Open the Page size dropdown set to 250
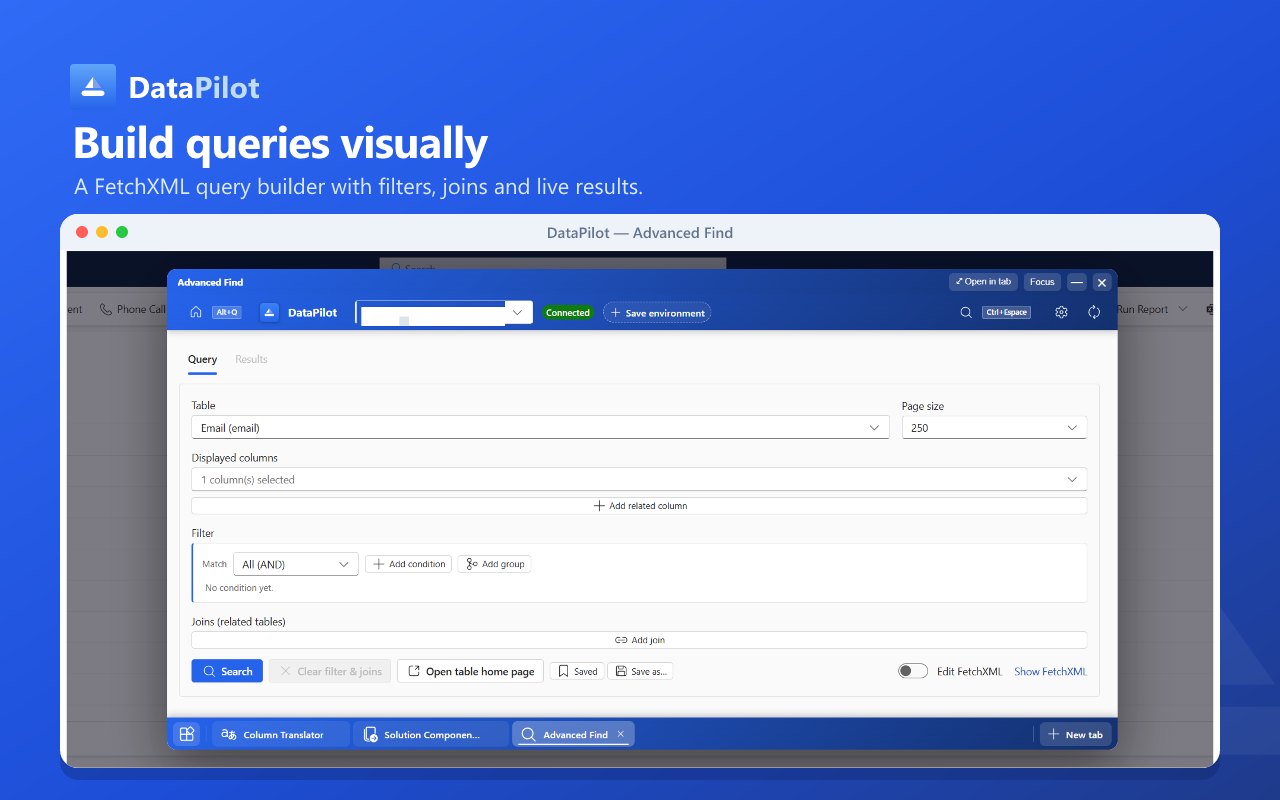This screenshot has height=800, width=1280. 994,428
